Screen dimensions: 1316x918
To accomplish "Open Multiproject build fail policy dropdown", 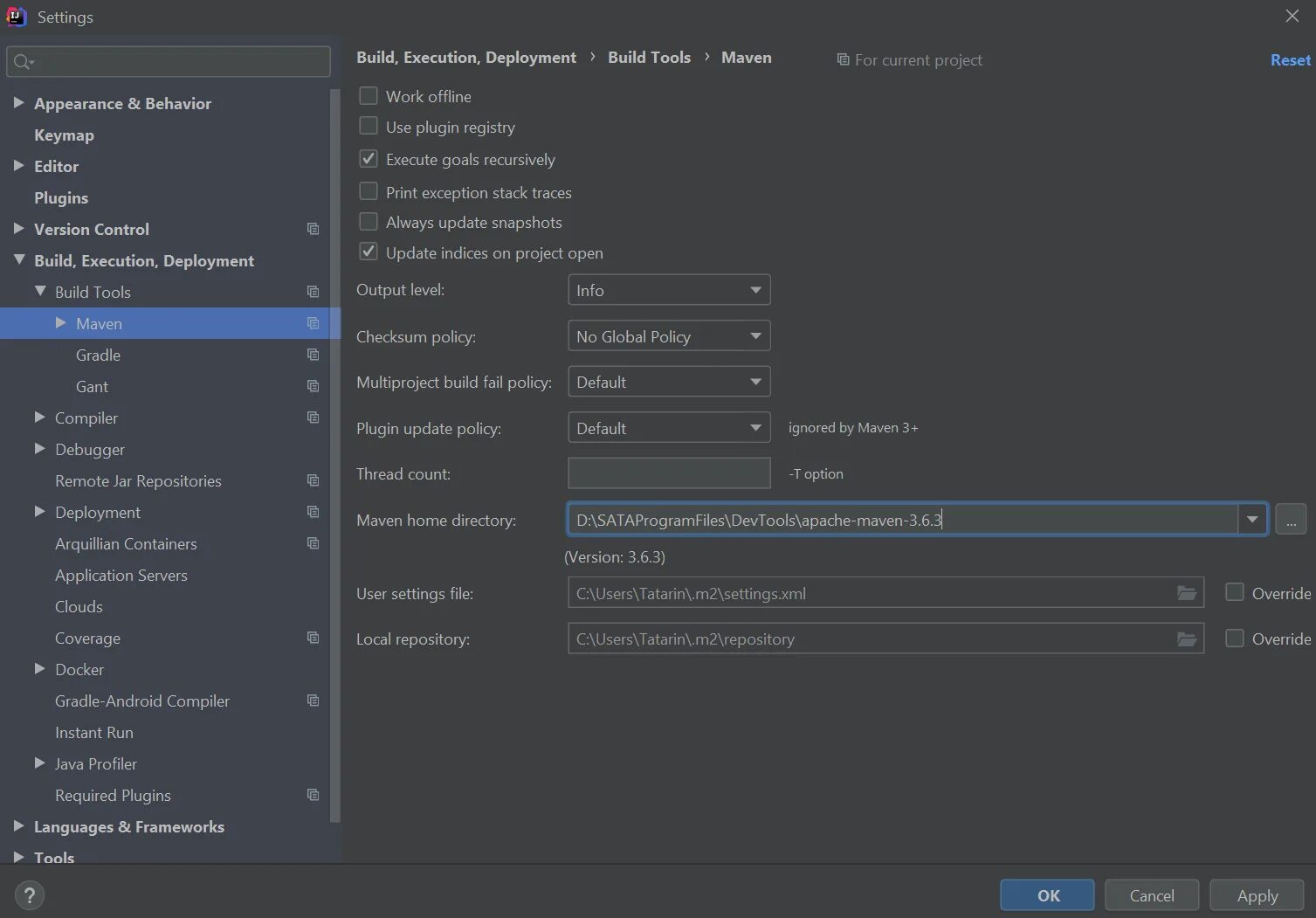I will point(669,382).
